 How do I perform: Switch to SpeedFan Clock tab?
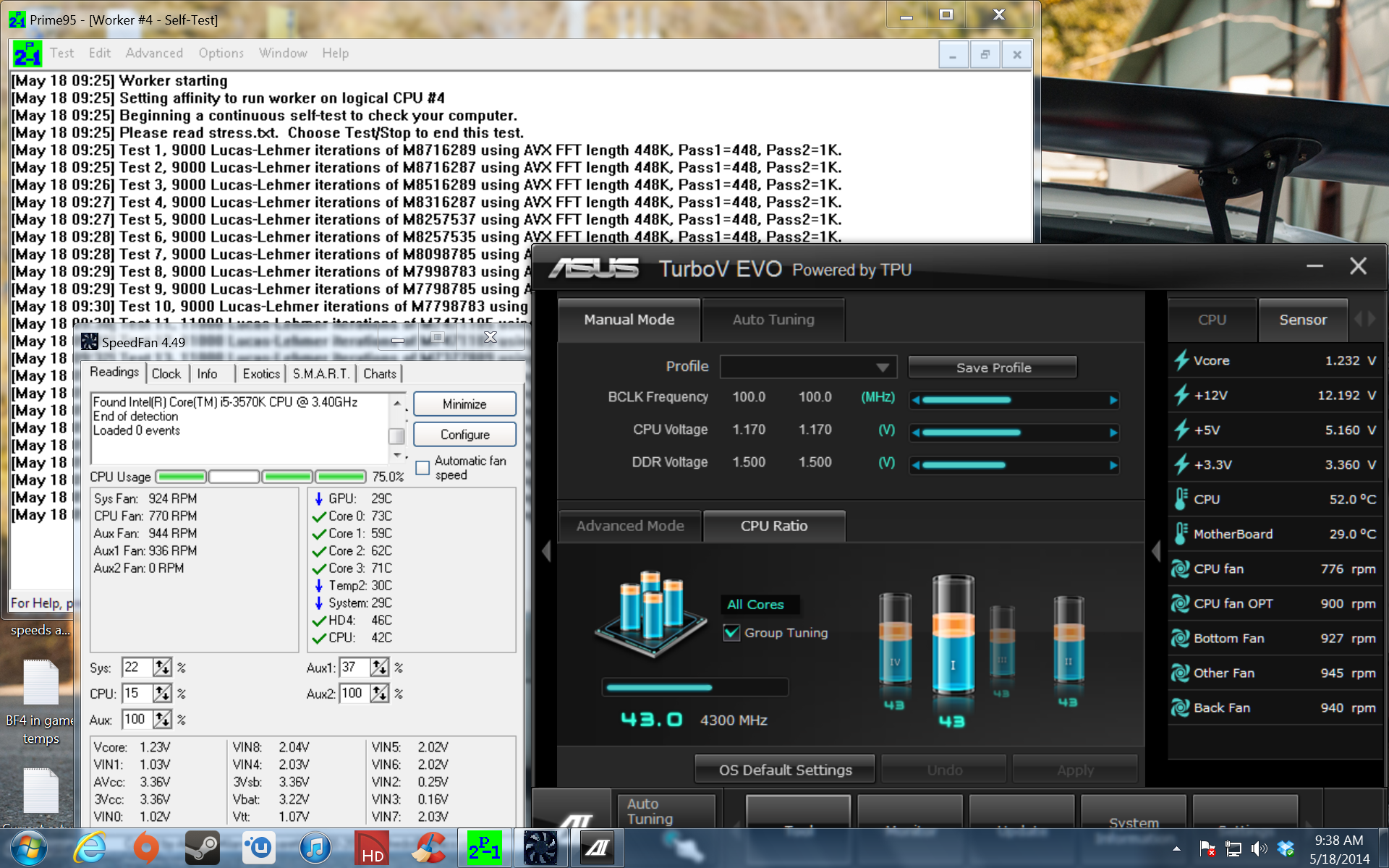coord(166,373)
